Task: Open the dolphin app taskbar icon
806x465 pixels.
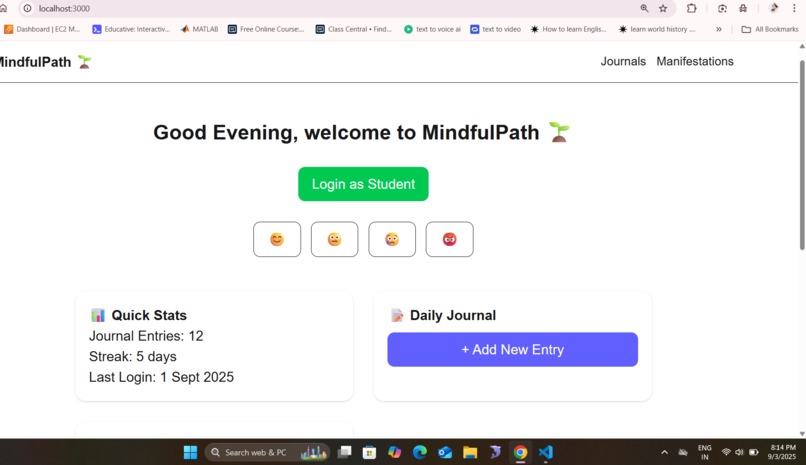Action: point(495,452)
